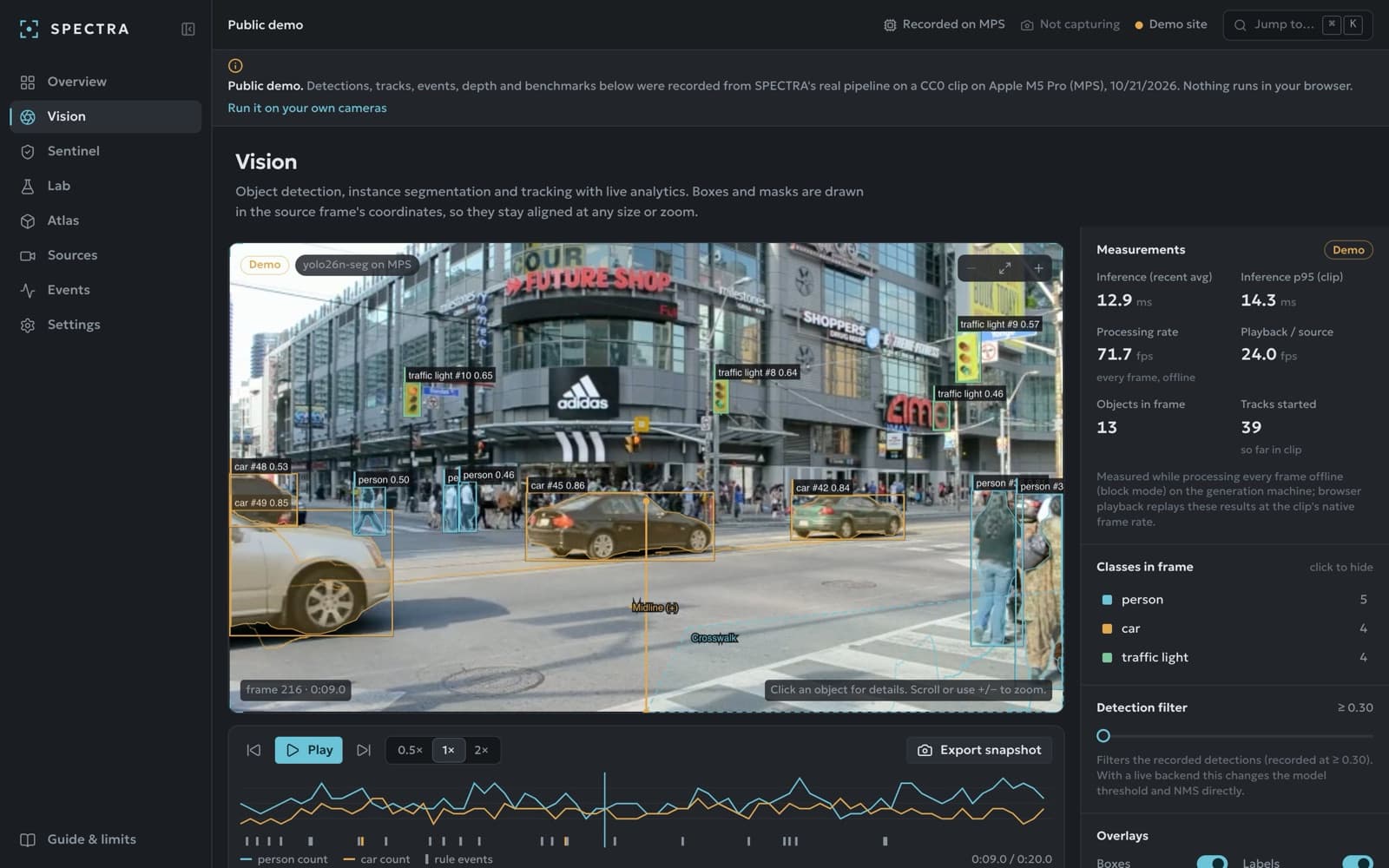The height and width of the screenshot is (868, 1389).
Task: Click the Guide & limits book icon
Action: click(28, 839)
